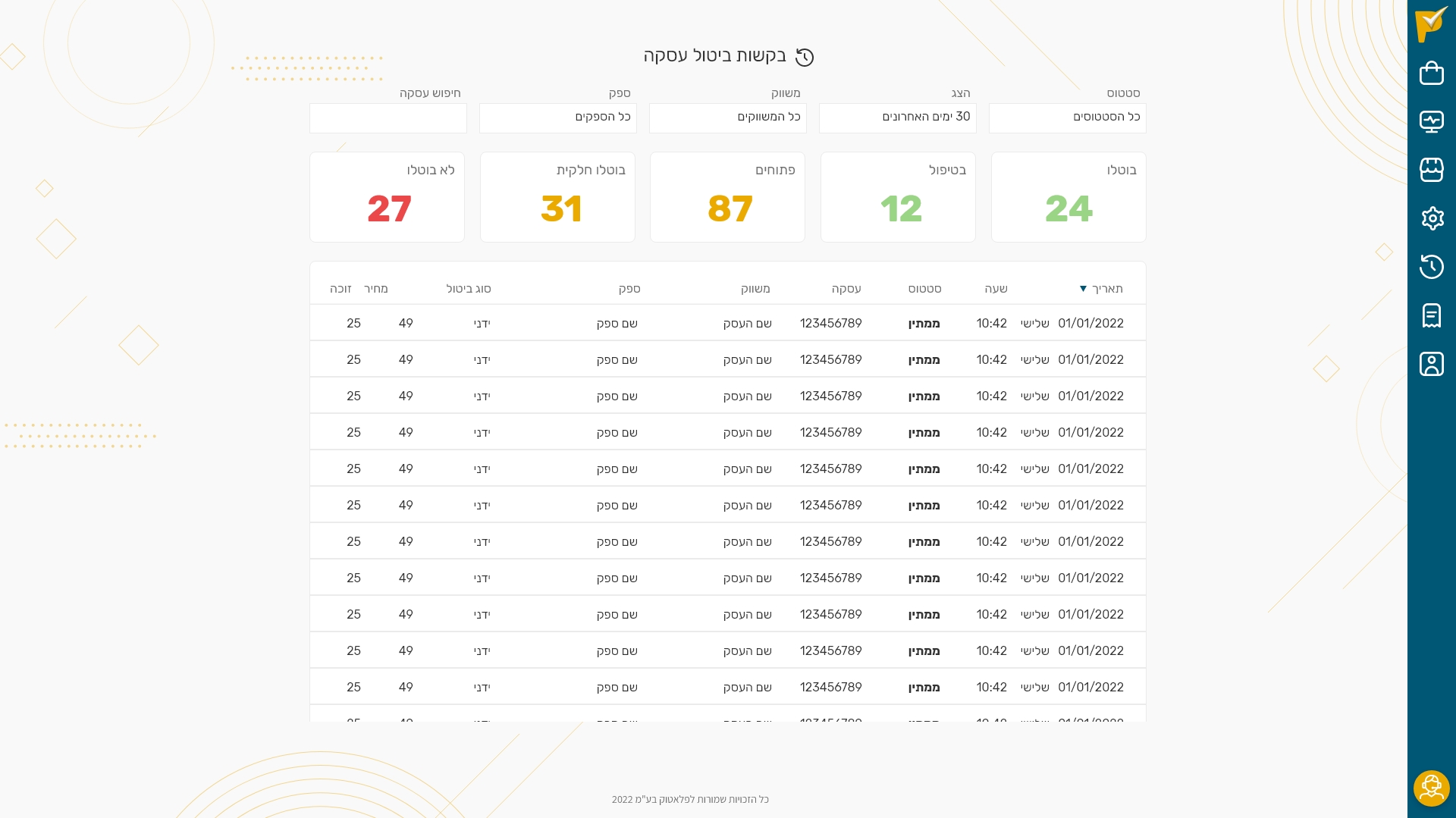Open the הצג dropdown '30 ימים האחרונים'
Image resolution: width=1456 pixels, height=818 pixels.
897,118
